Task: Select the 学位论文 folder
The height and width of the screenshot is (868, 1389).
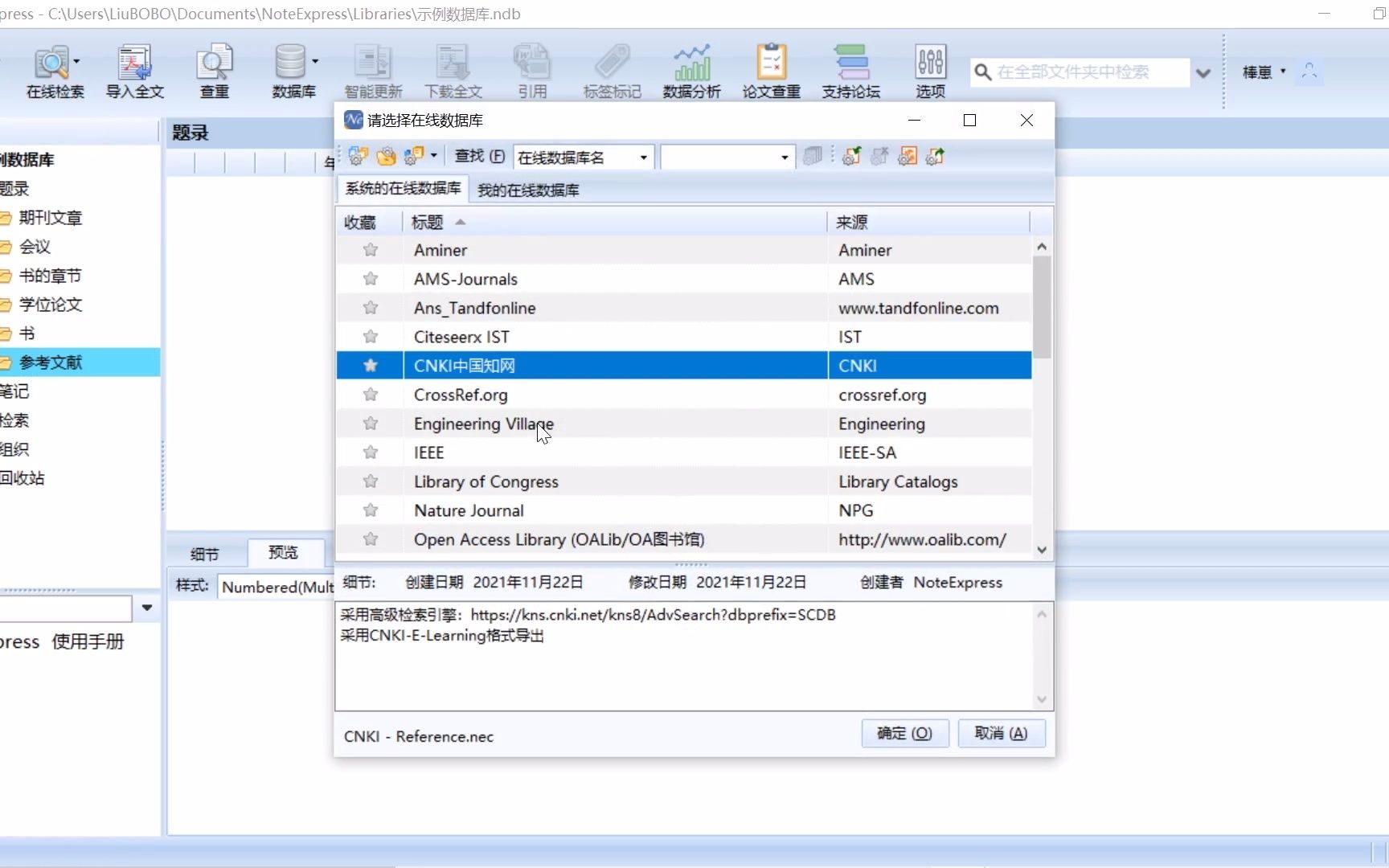Action: click(x=50, y=305)
